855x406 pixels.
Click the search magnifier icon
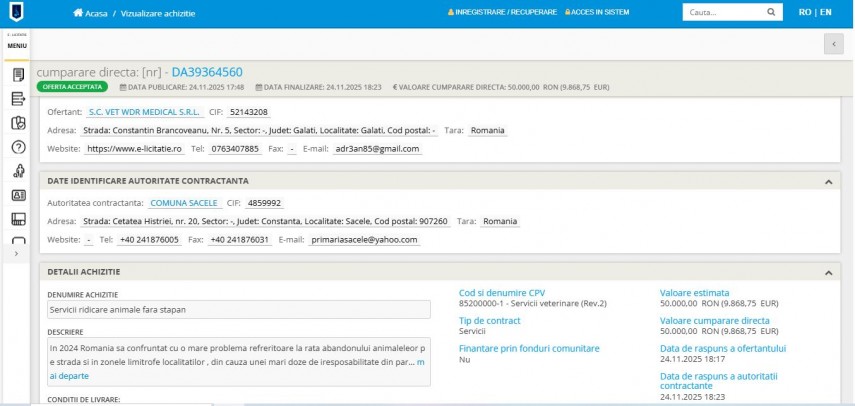[771, 13]
